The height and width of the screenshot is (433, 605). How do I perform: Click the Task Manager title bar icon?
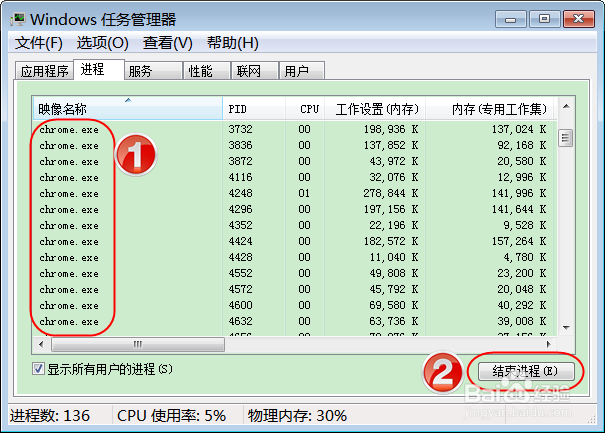tap(18, 19)
